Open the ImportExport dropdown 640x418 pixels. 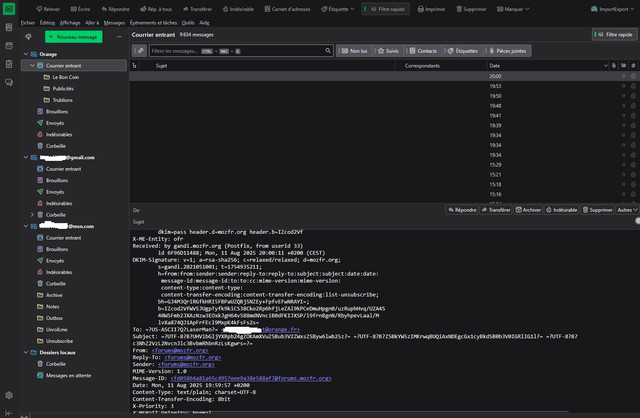(x=612, y=9)
